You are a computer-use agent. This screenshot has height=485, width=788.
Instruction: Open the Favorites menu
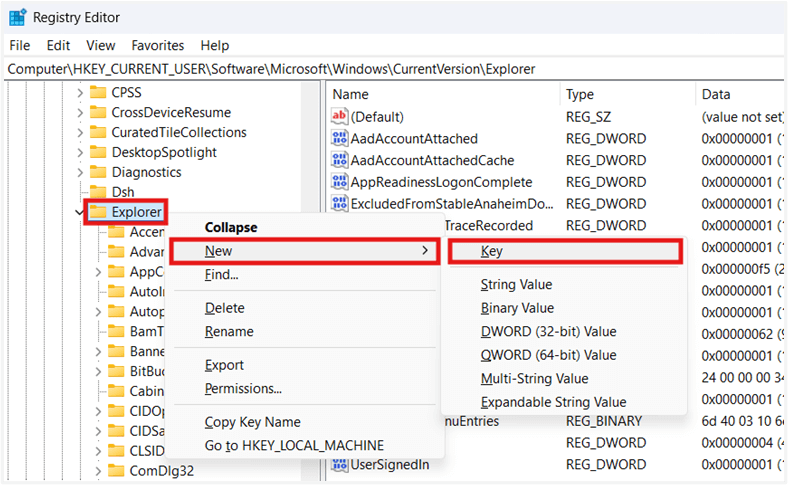click(158, 45)
